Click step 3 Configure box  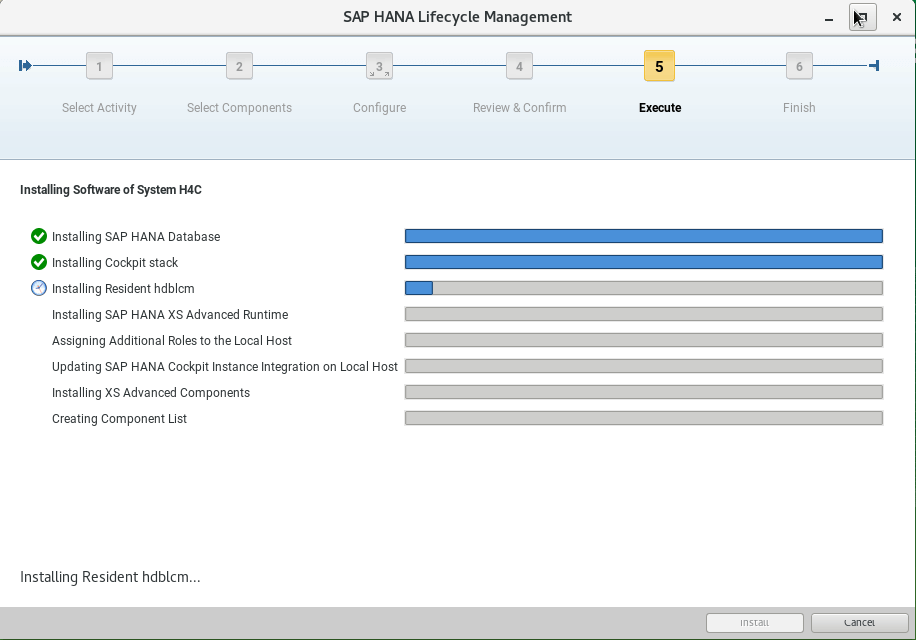click(x=380, y=66)
